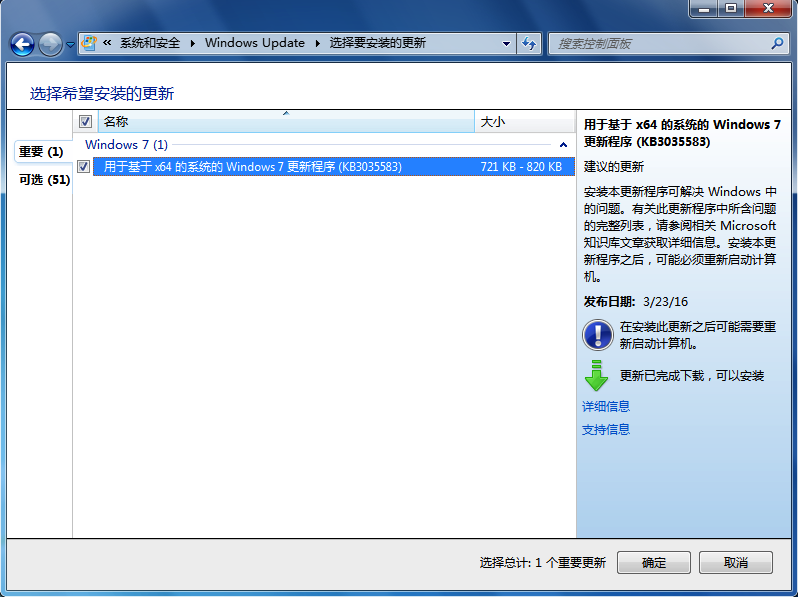This screenshot has height=597, width=798.
Task: Select the KB3035583 update row name
Action: [x=252, y=166]
